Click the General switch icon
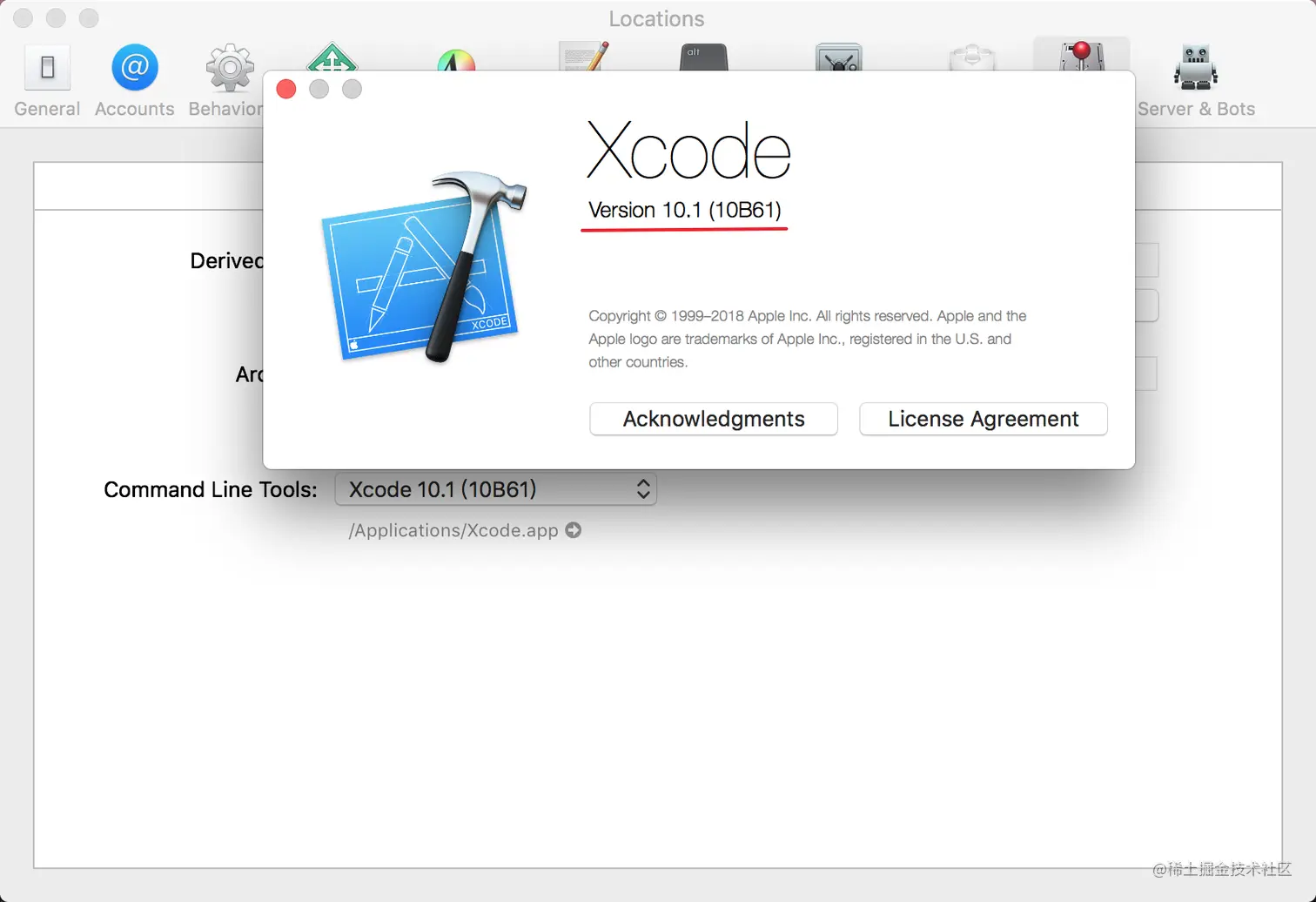1316x902 pixels. 47,67
